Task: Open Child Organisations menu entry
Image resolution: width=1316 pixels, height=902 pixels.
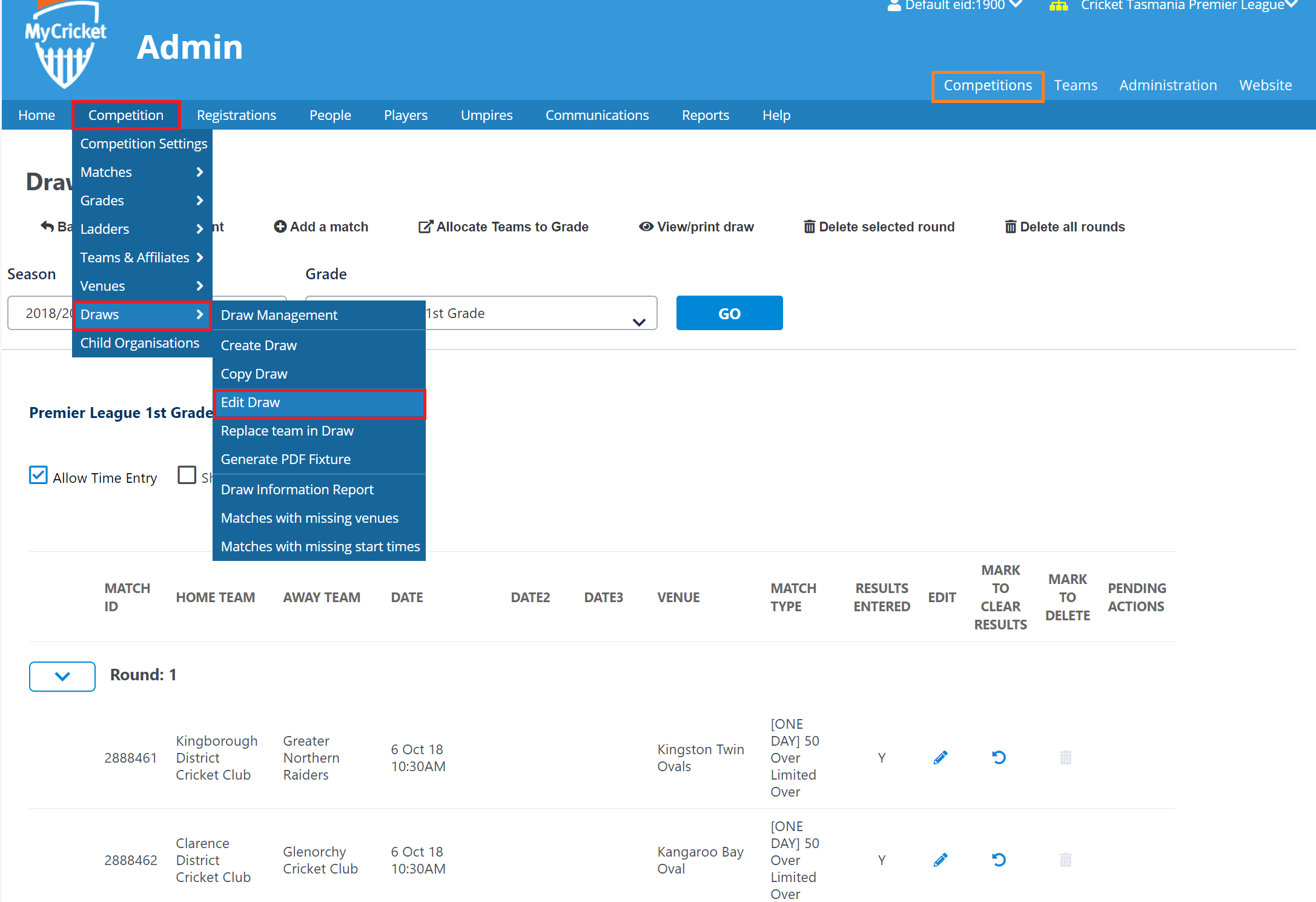Action: (142, 343)
